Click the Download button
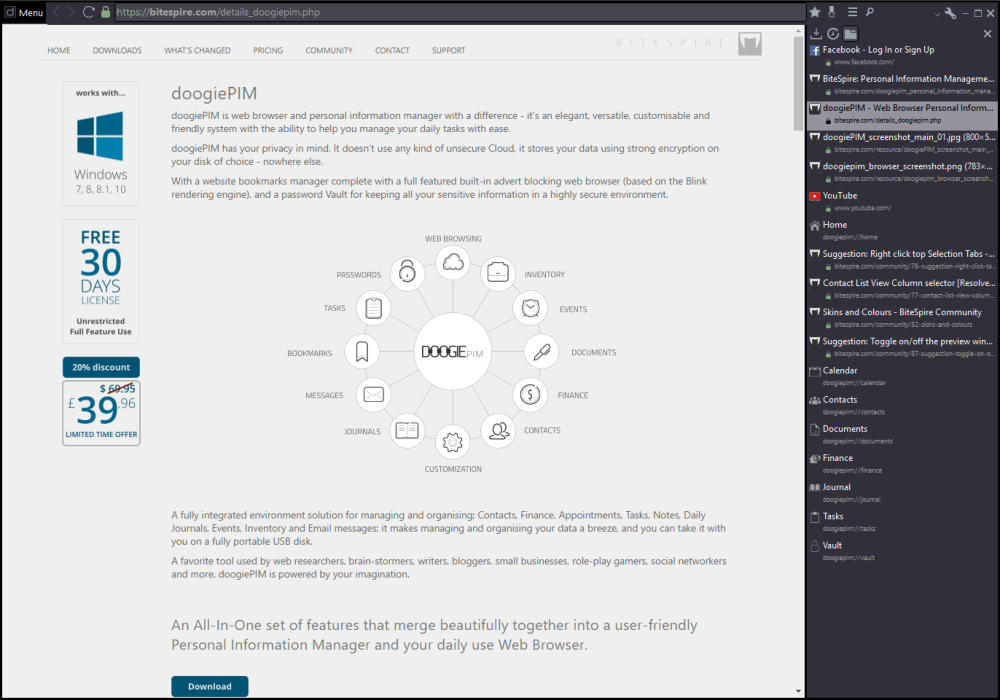 click(210, 687)
